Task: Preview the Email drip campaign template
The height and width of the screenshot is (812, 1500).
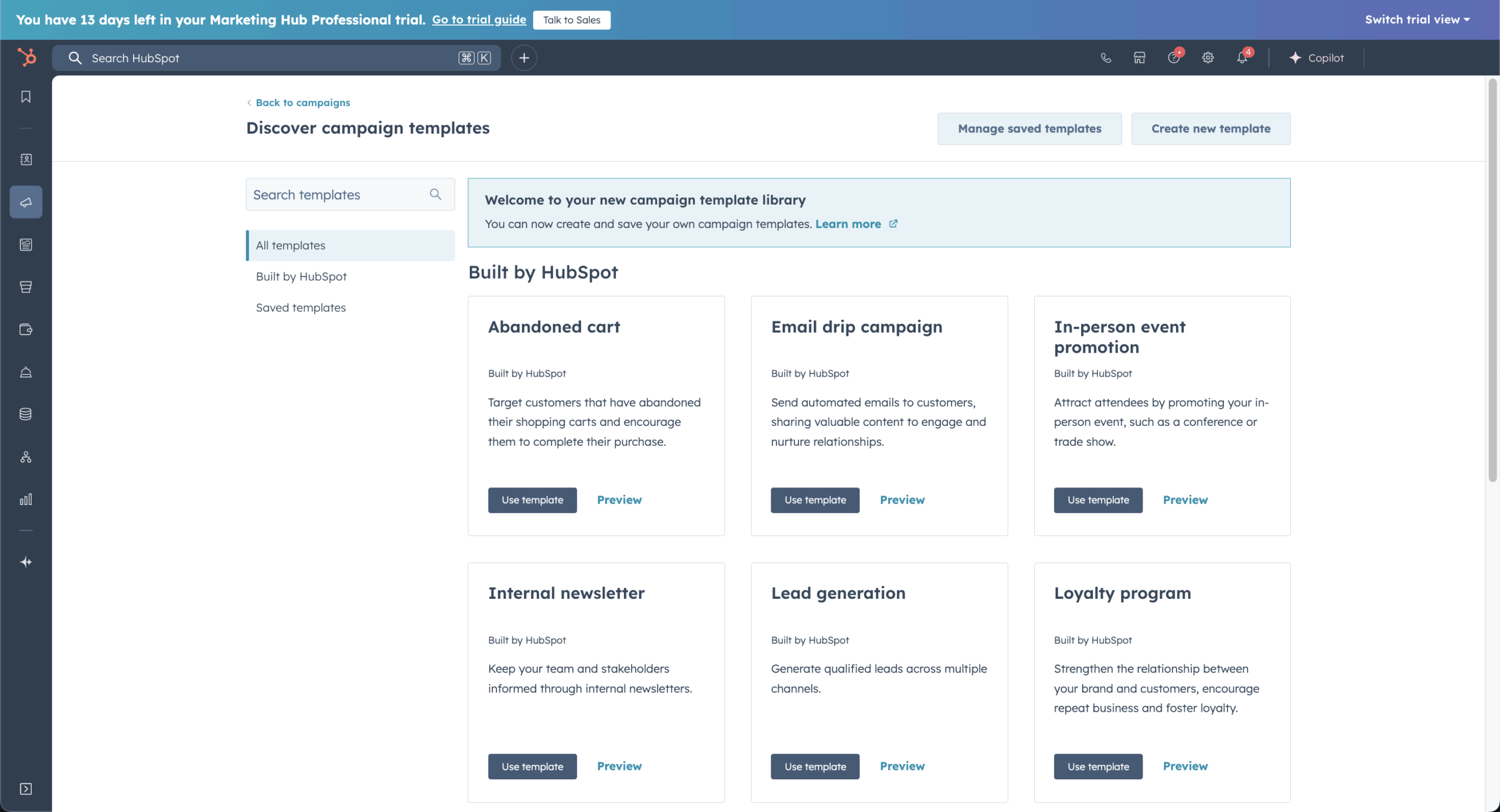Action: click(x=902, y=500)
